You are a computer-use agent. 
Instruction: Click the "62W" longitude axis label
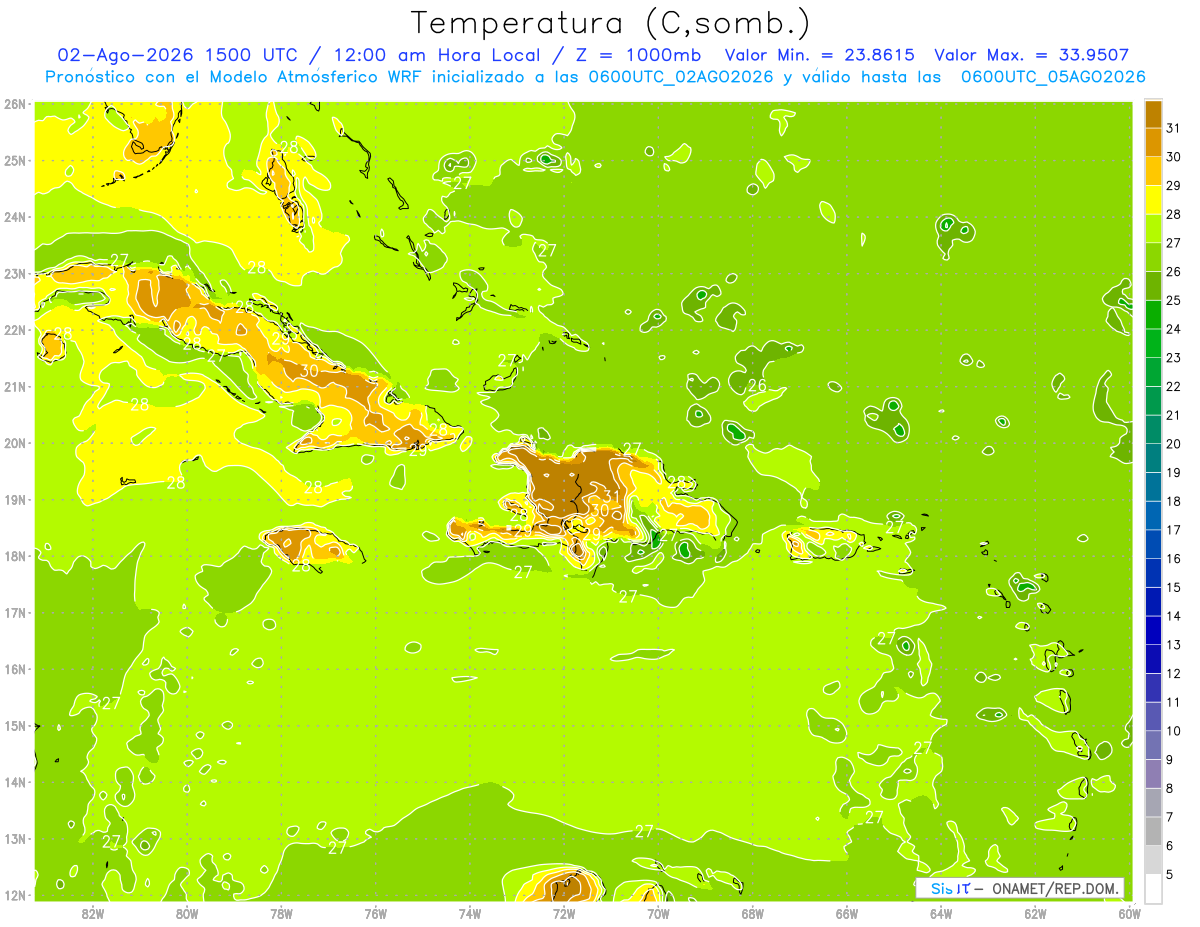pos(1035,913)
